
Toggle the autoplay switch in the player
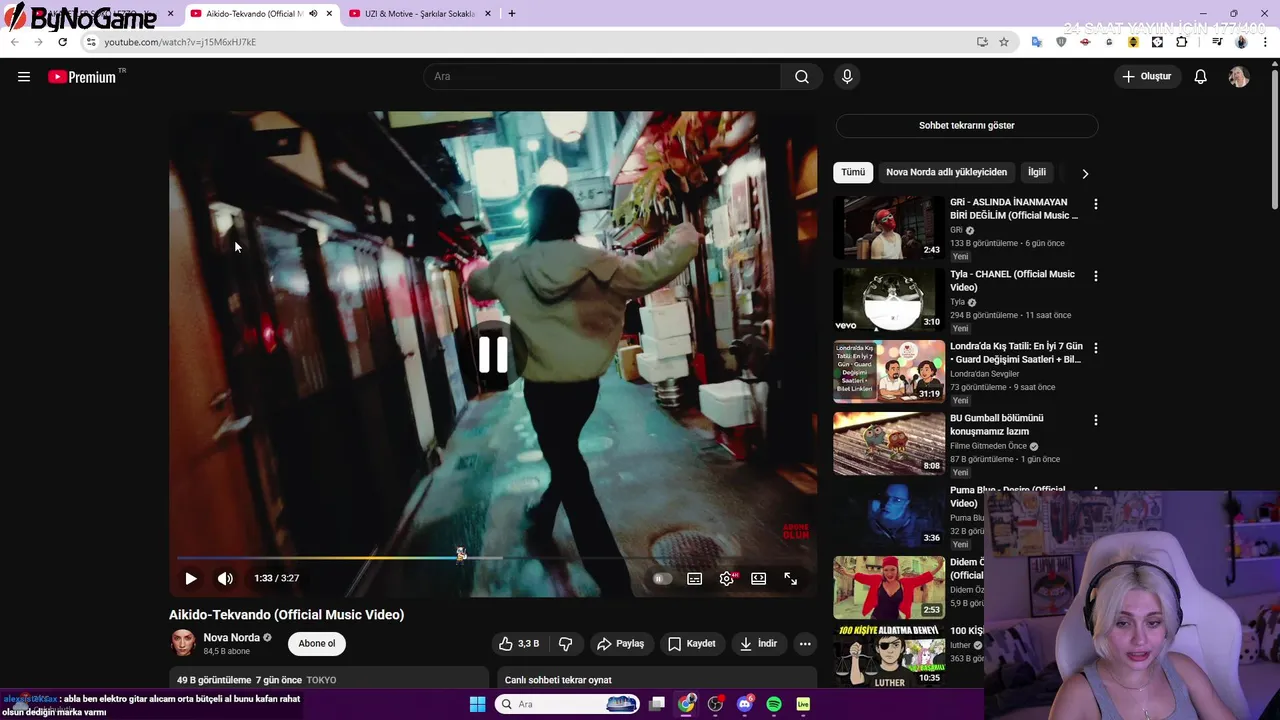pos(661,579)
